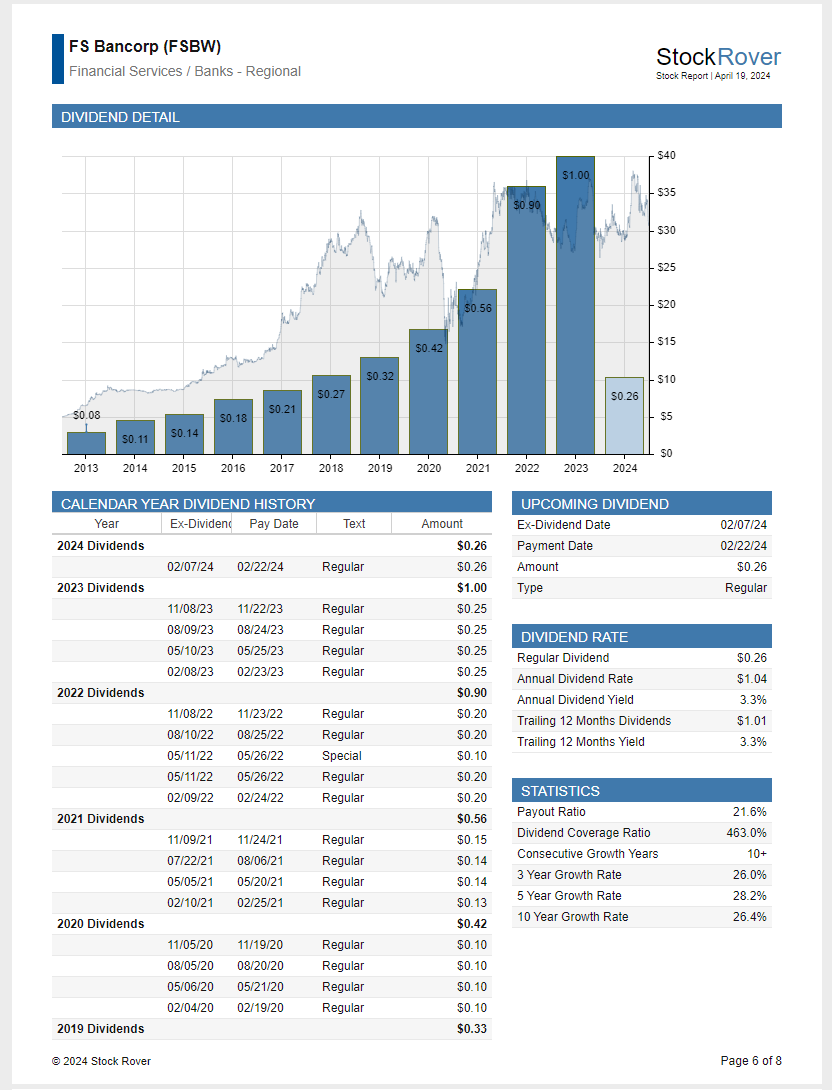The width and height of the screenshot is (832, 1090).
Task: Click the Payment Date value 02/22/24 in Upcoming Dividend
Action: [744, 546]
